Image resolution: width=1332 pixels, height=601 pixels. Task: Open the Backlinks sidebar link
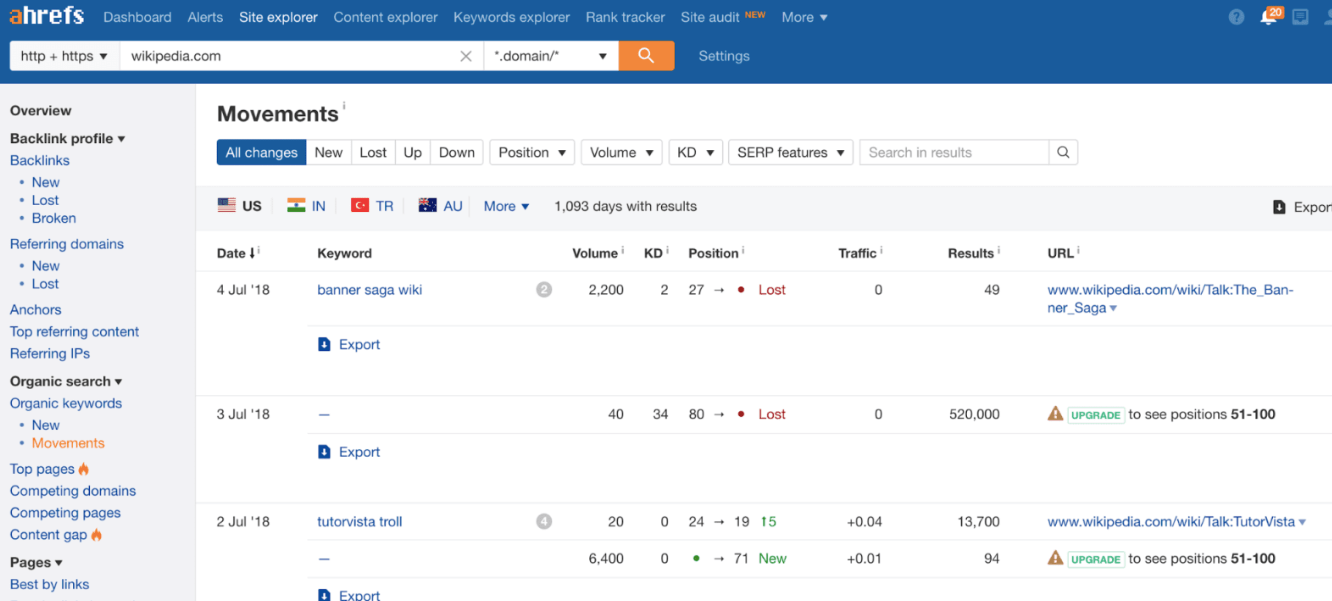[x=40, y=160]
